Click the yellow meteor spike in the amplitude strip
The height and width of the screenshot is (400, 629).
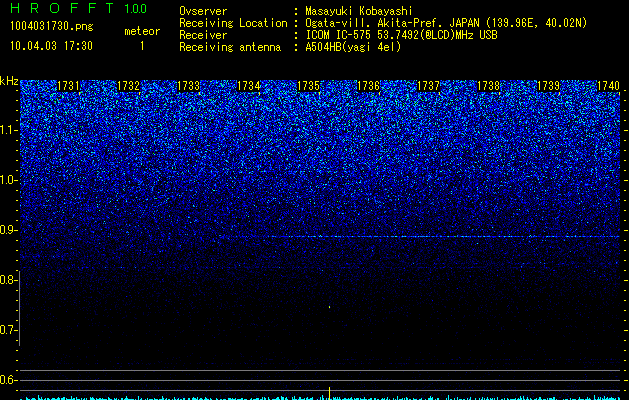[x=329, y=393]
